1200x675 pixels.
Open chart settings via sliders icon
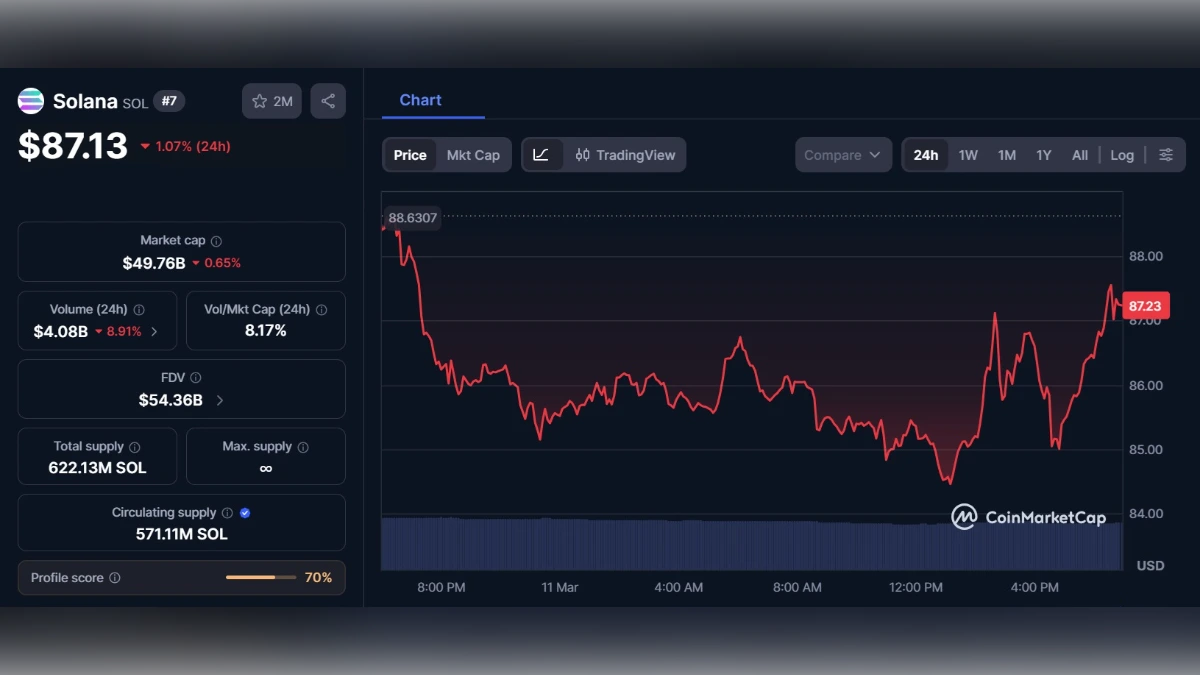1166,155
